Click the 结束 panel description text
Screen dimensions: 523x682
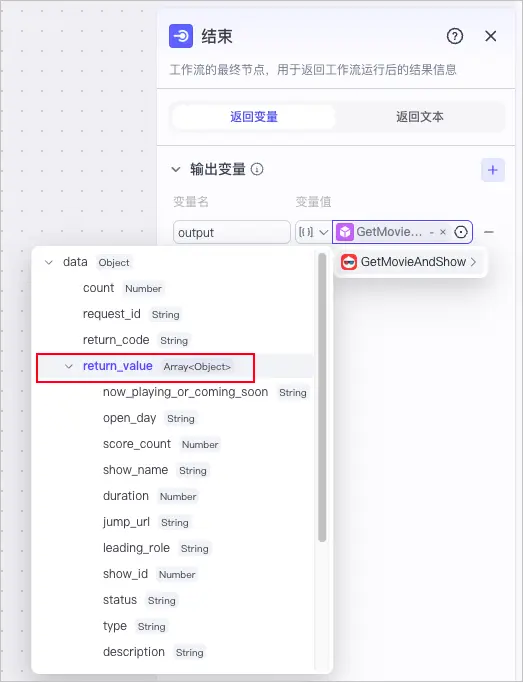point(313,70)
